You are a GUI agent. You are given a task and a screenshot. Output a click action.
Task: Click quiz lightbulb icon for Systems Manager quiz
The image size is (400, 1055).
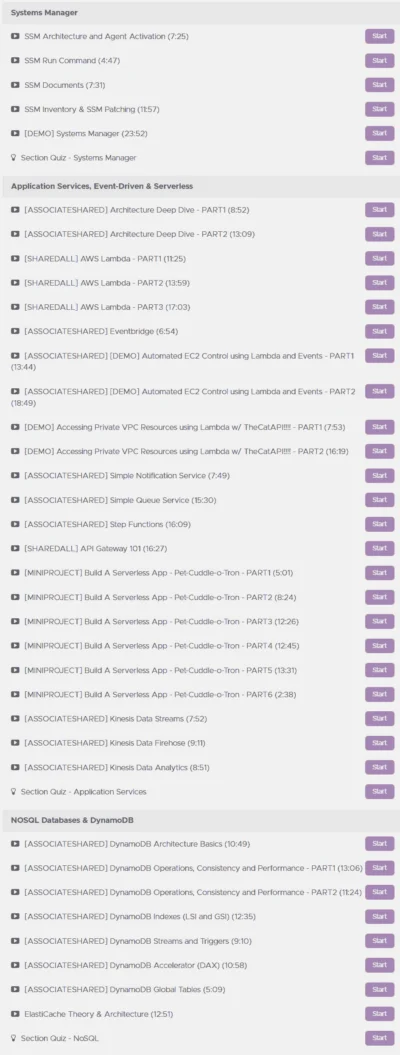point(13,157)
